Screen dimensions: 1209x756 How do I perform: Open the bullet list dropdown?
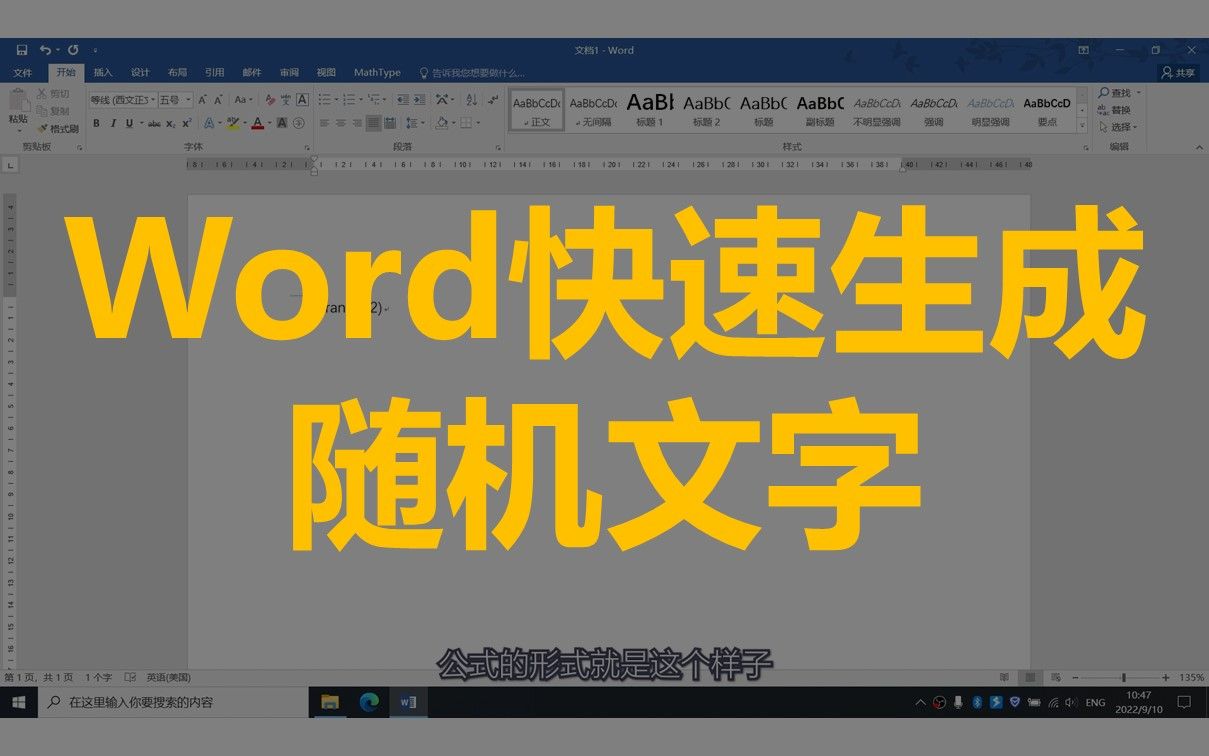(x=336, y=99)
